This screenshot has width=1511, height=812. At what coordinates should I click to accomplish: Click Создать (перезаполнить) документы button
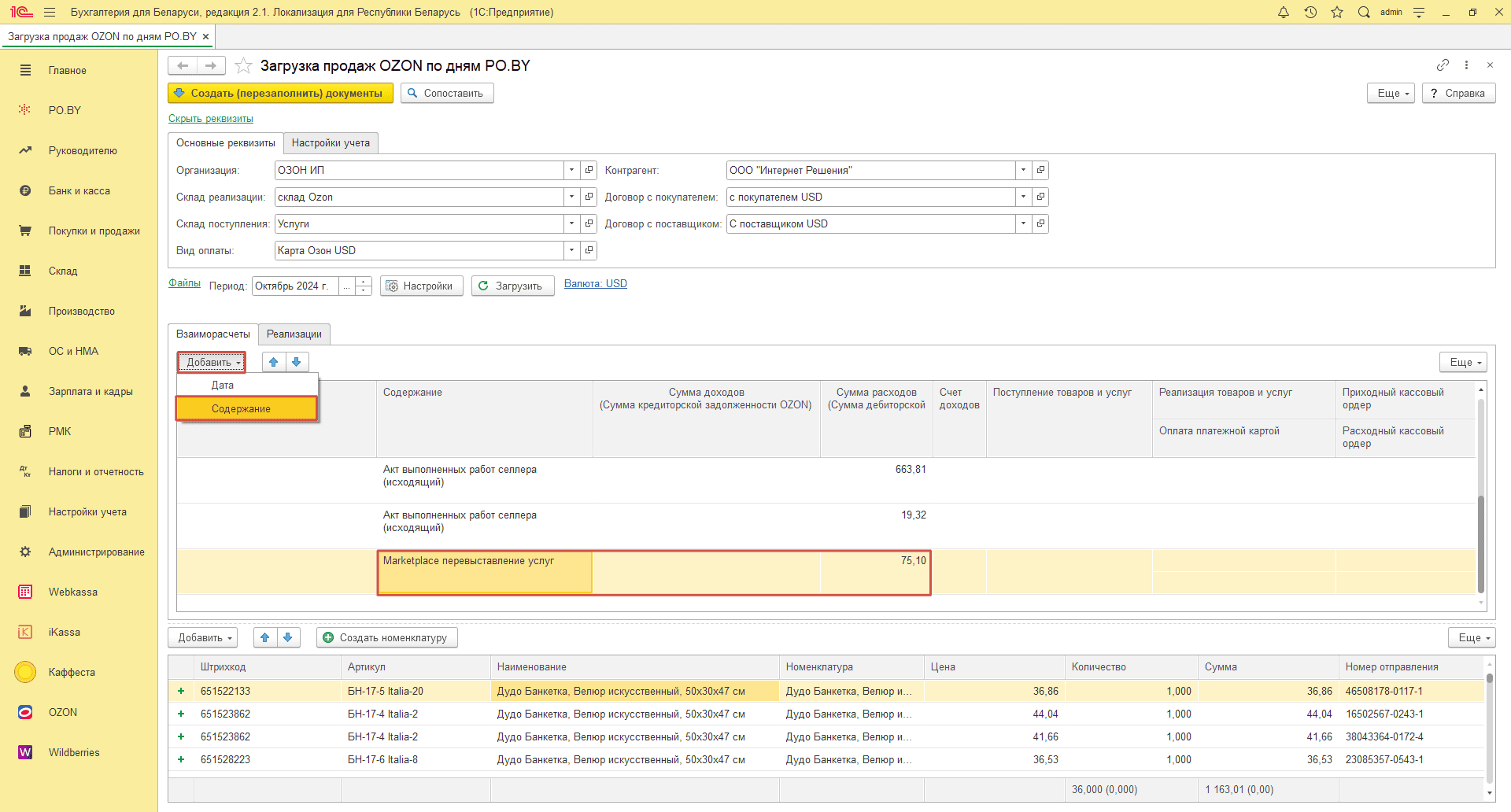point(280,93)
